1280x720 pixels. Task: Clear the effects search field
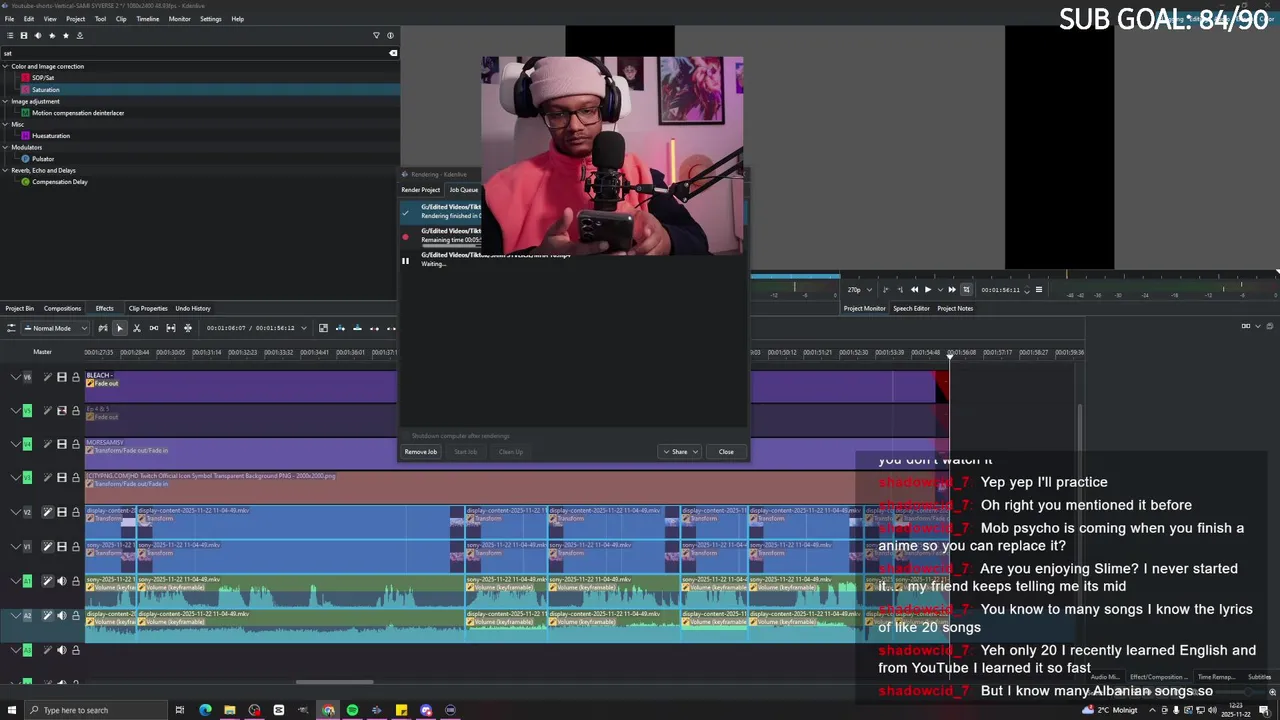click(393, 53)
